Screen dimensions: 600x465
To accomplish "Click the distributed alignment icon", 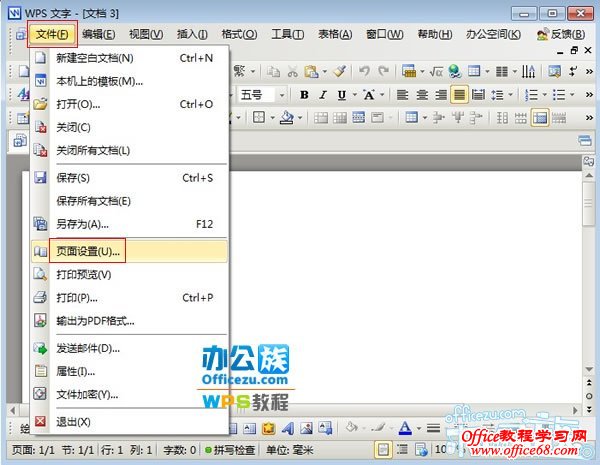I will pos(478,95).
